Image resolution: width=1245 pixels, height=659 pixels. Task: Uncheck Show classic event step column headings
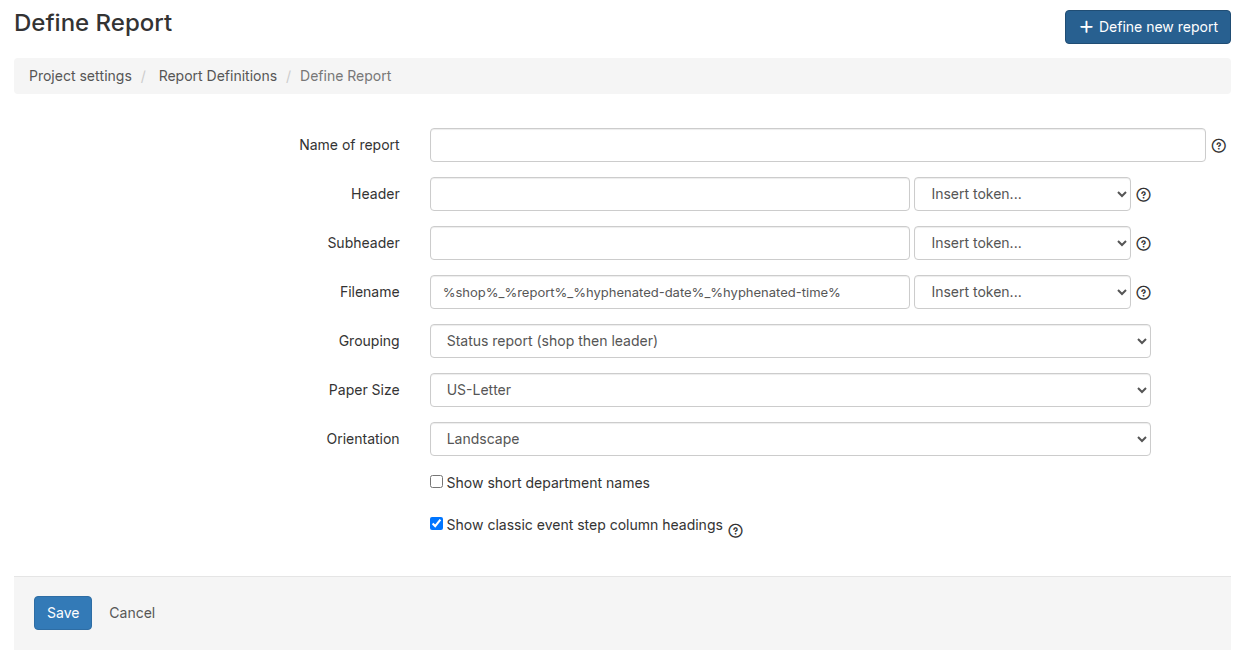436,524
